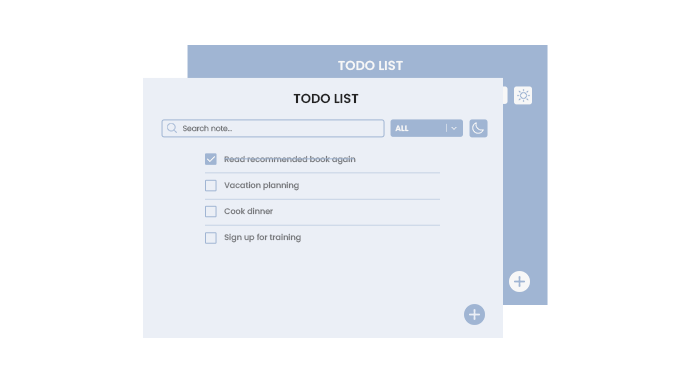Click the white plus button on the blue card
The height and width of the screenshot is (382, 690).
click(519, 282)
